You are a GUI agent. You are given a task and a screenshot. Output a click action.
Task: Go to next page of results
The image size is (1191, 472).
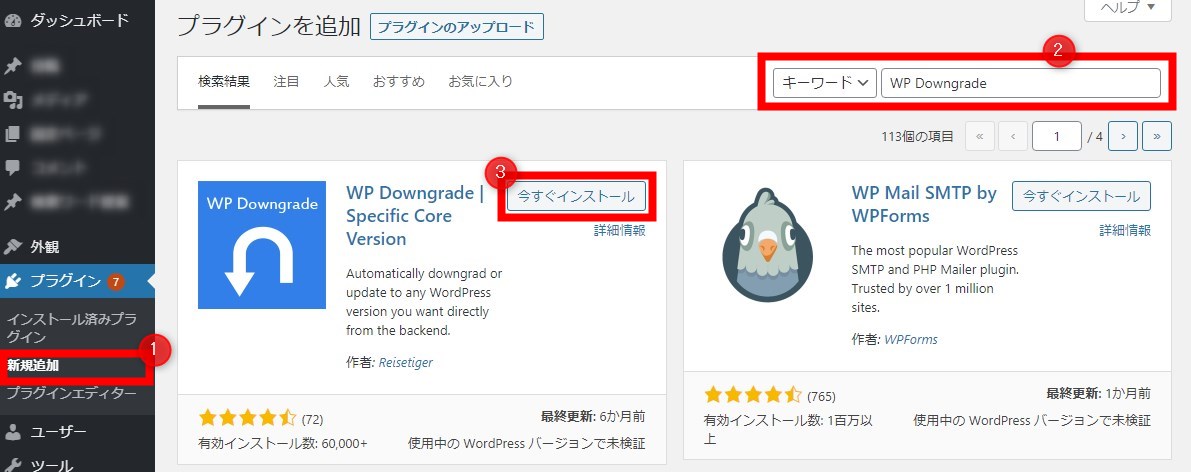pos(1123,136)
